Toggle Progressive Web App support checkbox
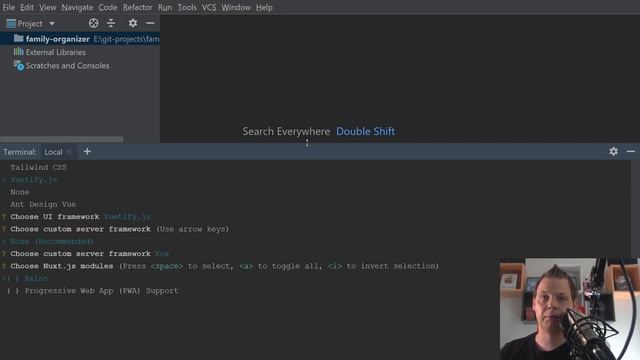The image size is (640, 360). coord(13,291)
